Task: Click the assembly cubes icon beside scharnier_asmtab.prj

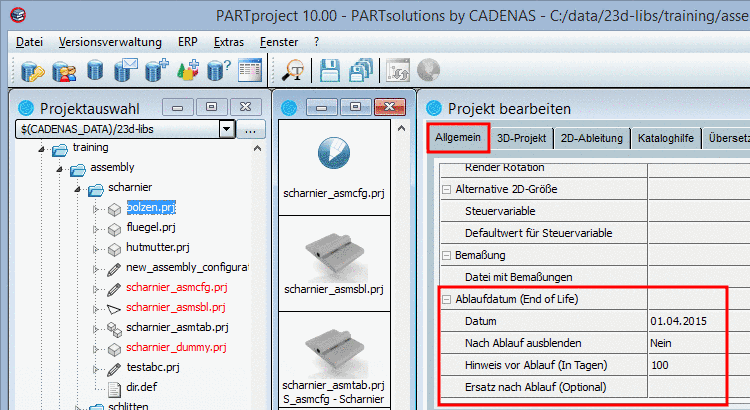Action: [114, 329]
